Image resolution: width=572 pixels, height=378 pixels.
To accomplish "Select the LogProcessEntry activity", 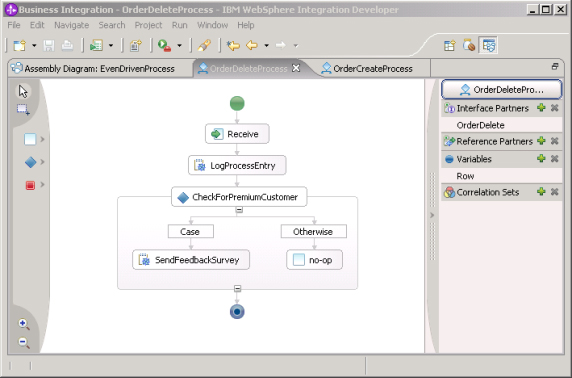I will point(237,166).
